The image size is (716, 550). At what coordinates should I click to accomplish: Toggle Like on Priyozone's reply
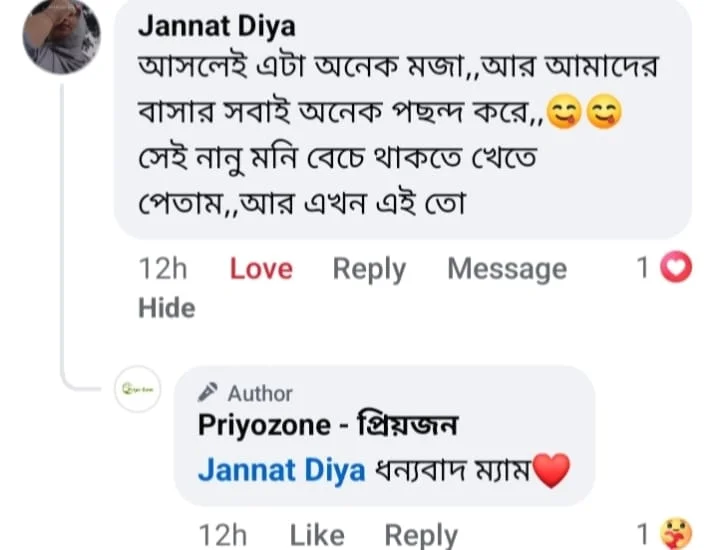click(x=317, y=535)
